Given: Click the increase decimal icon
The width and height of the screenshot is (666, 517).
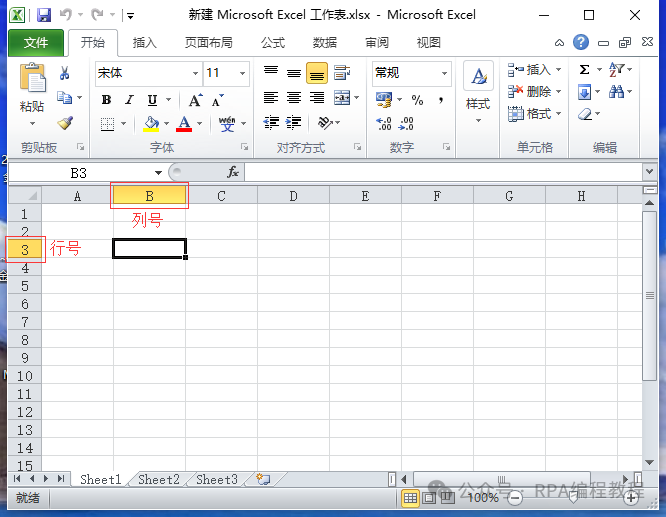Looking at the screenshot, I should (384, 124).
